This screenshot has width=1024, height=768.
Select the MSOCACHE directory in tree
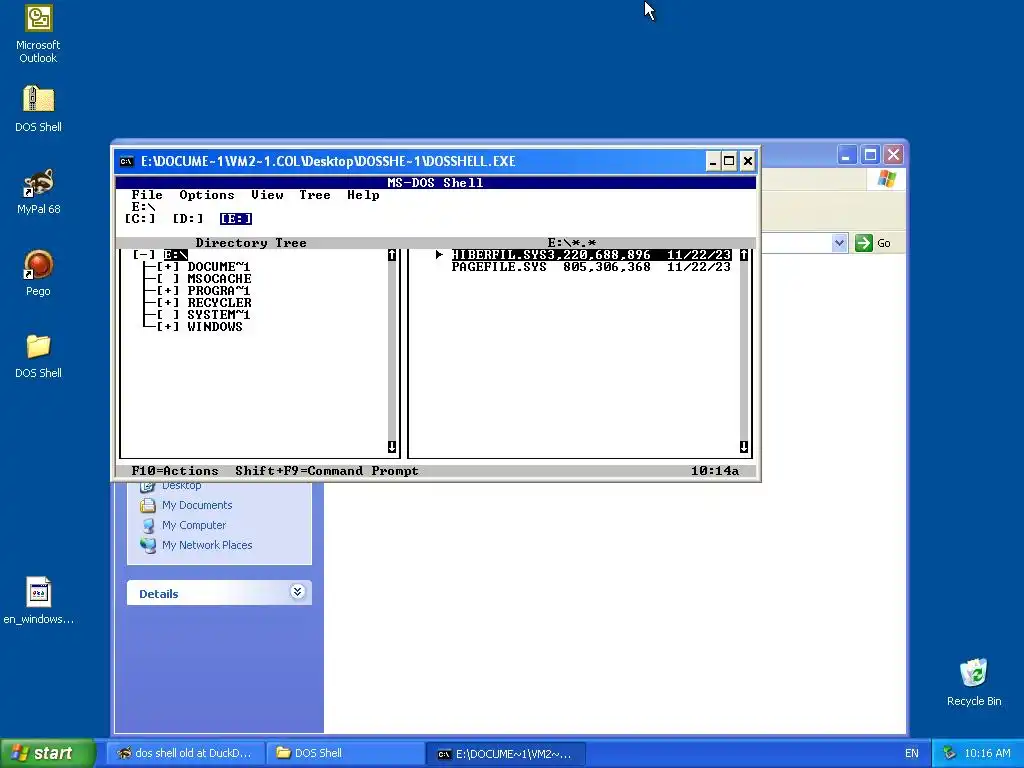tap(219, 279)
